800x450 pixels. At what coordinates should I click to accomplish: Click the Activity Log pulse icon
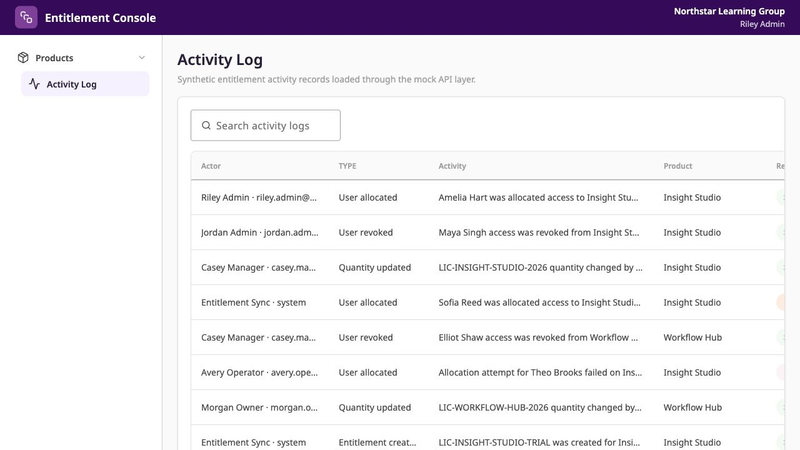click(34, 84)
